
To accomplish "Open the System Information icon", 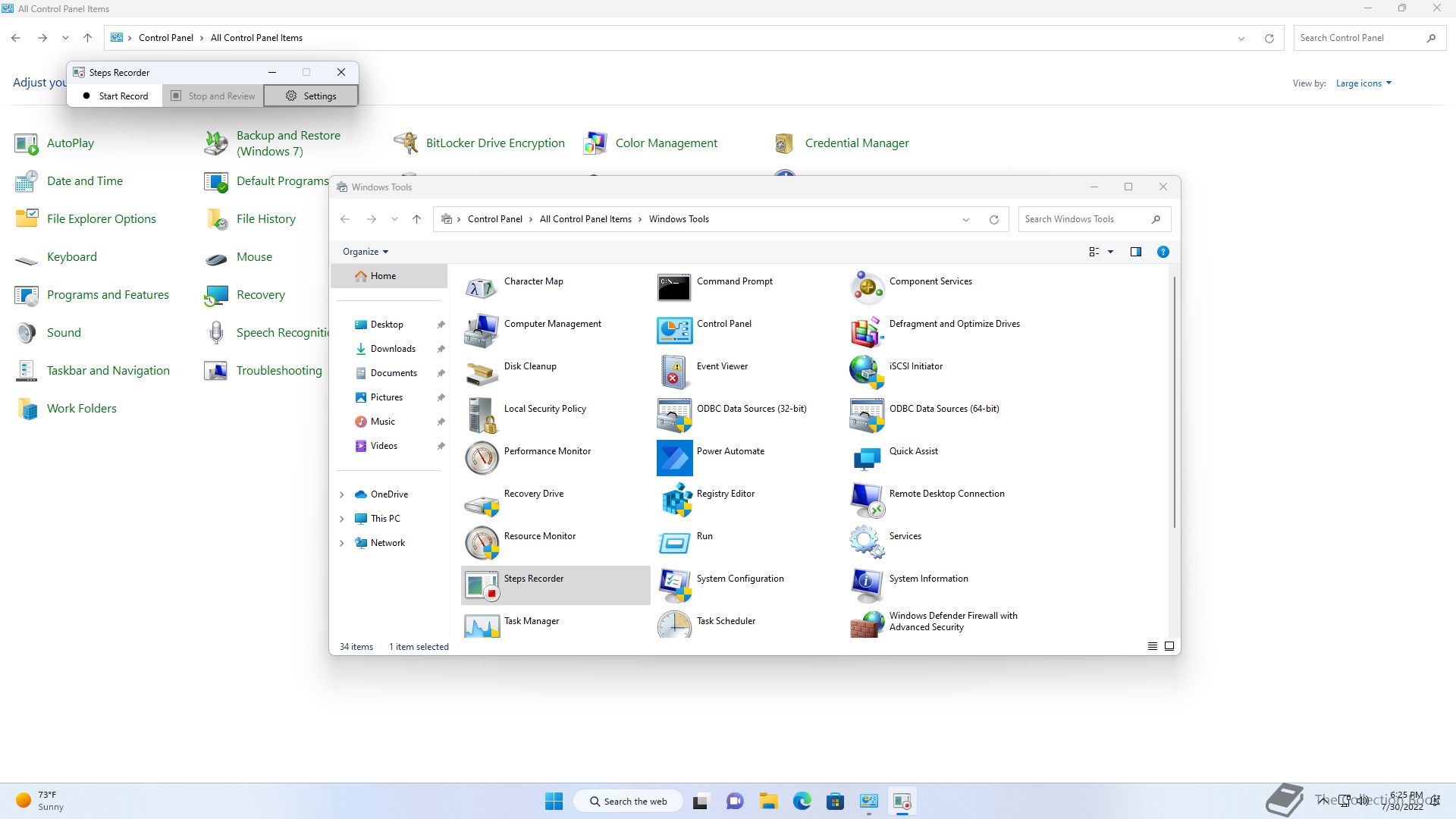I will (867, 585).
